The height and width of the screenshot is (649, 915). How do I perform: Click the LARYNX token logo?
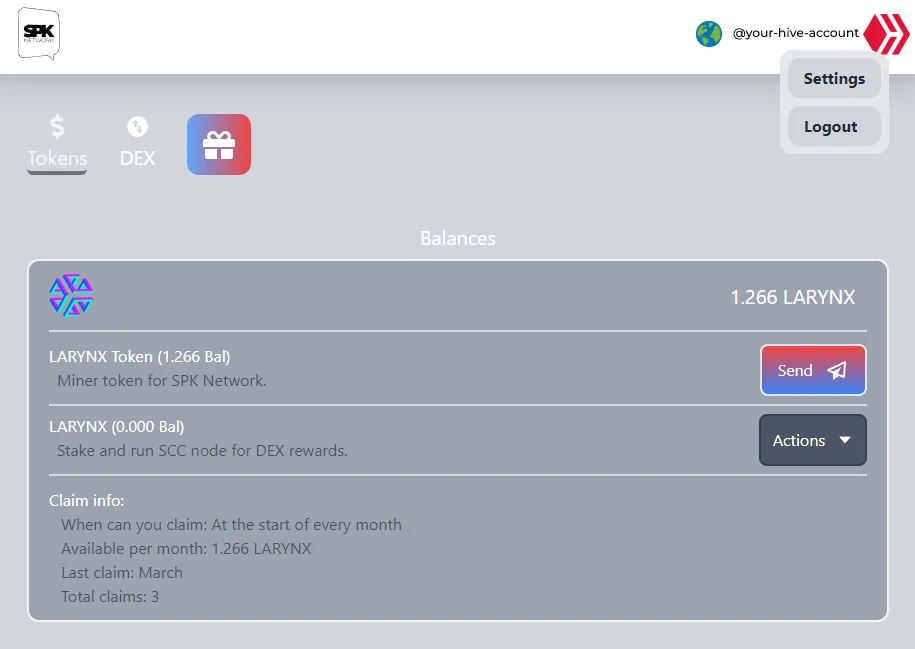tap(72, 295)
